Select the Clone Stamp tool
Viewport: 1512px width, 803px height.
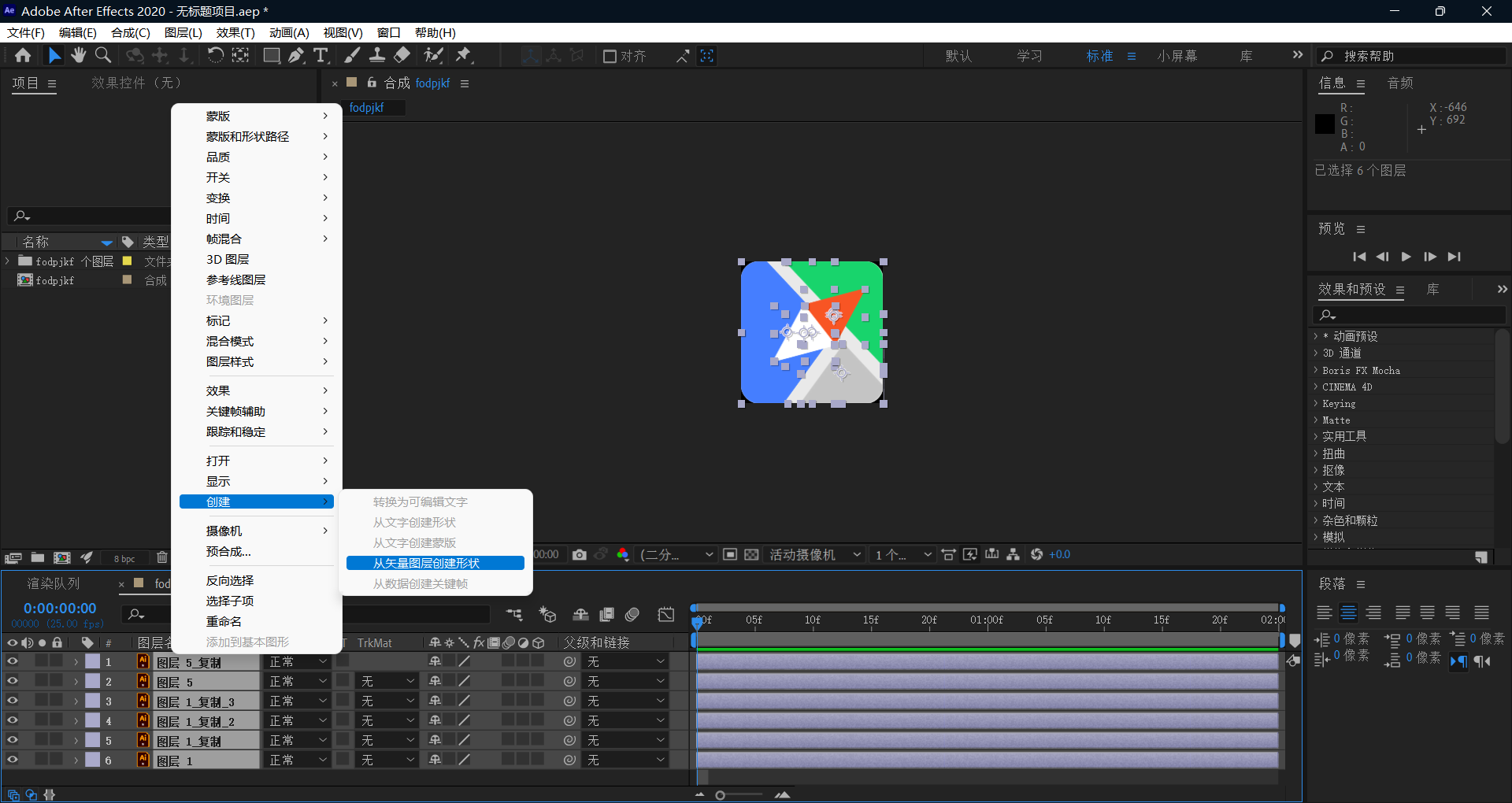377,55
